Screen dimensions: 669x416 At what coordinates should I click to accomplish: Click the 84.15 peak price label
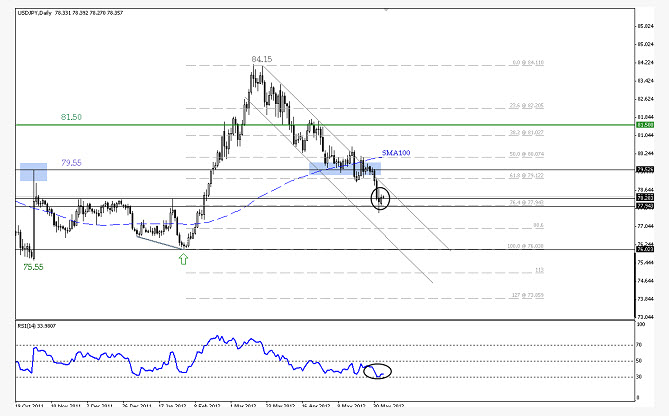262,59
